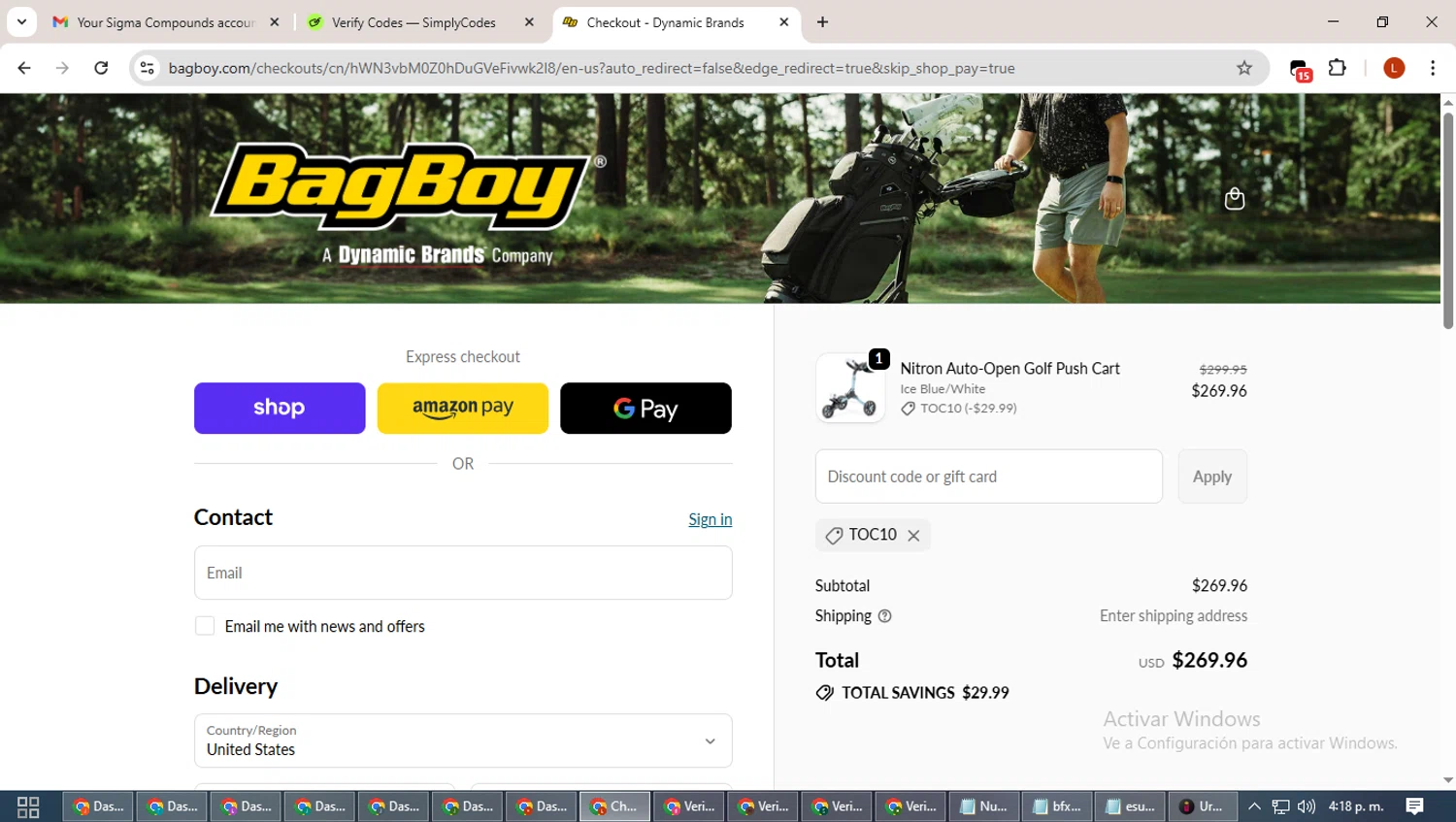
Task: Open the shipping info help icon
Action: [884, 615]
